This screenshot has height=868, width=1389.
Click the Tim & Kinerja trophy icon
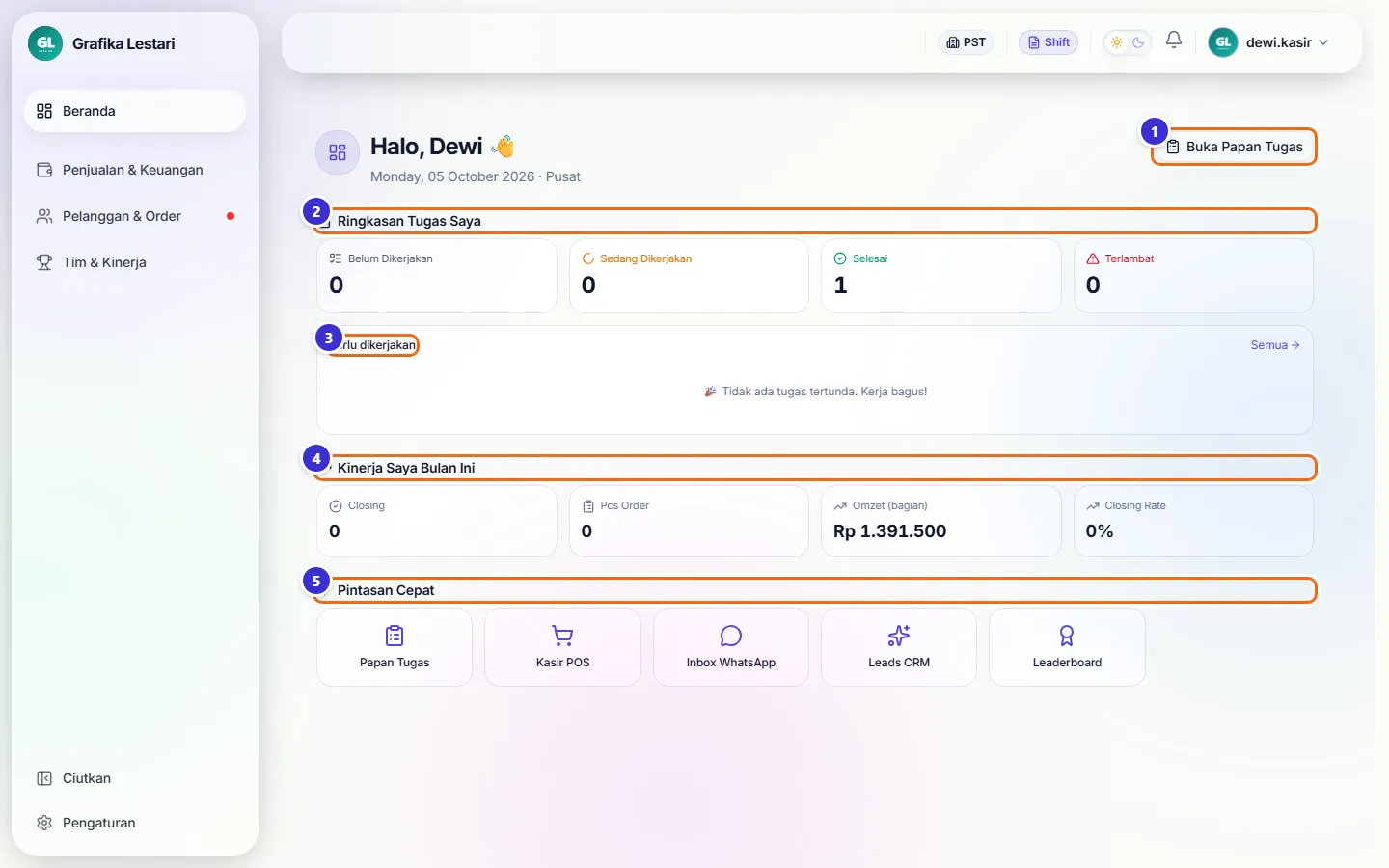44,262
